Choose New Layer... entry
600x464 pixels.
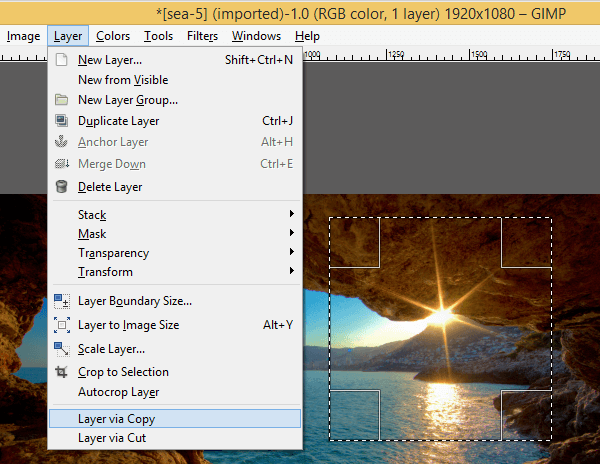click(x=175, y=60)
